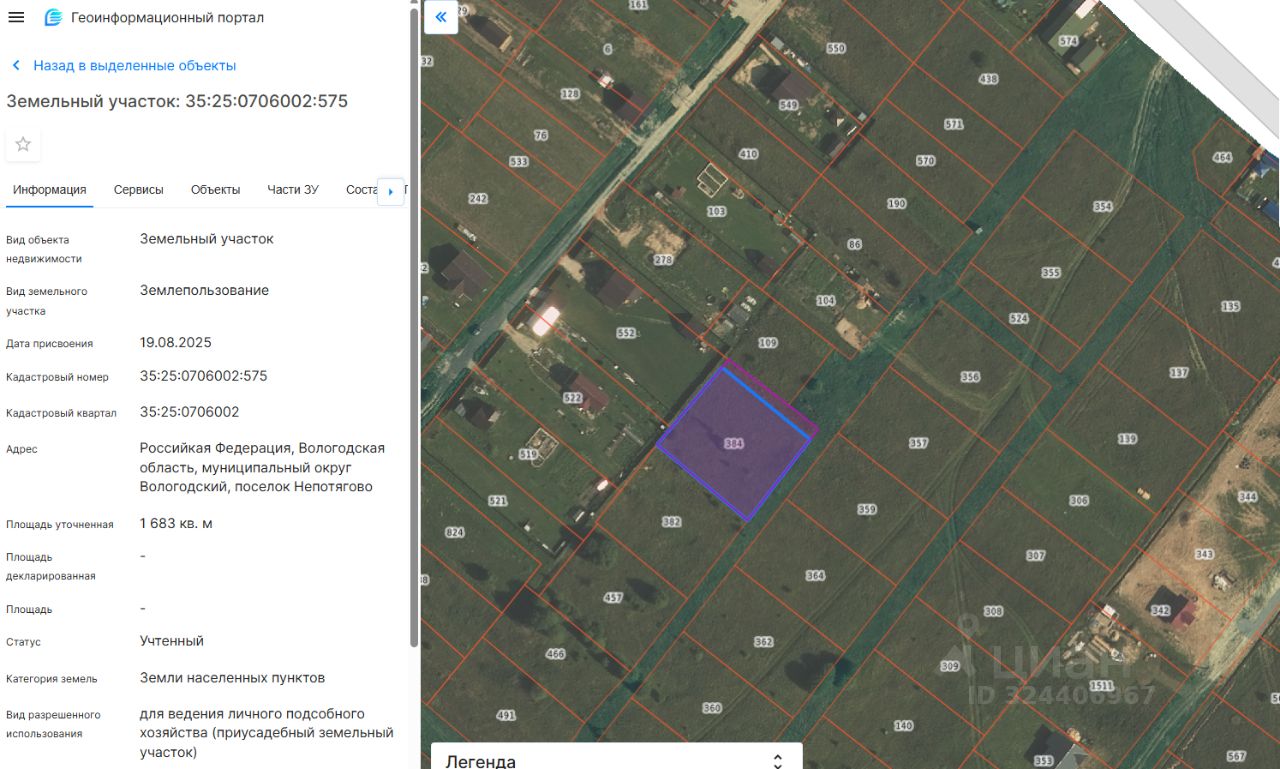Screen dimensions: 1280x769
Task: Click the Категория земель label
Action: (52, 679)
